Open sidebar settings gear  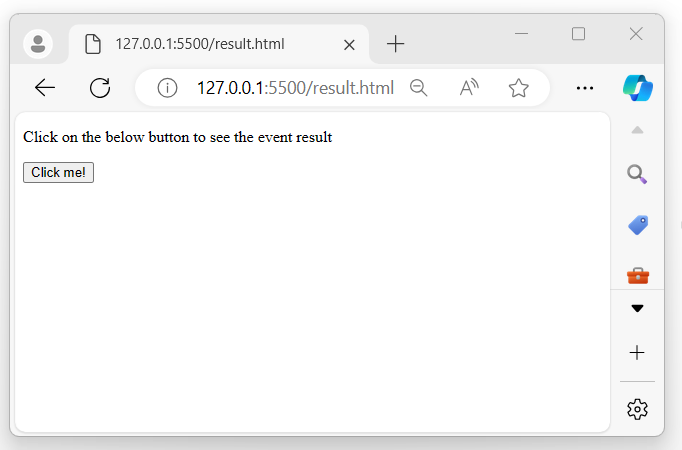(x=637, y=409)
